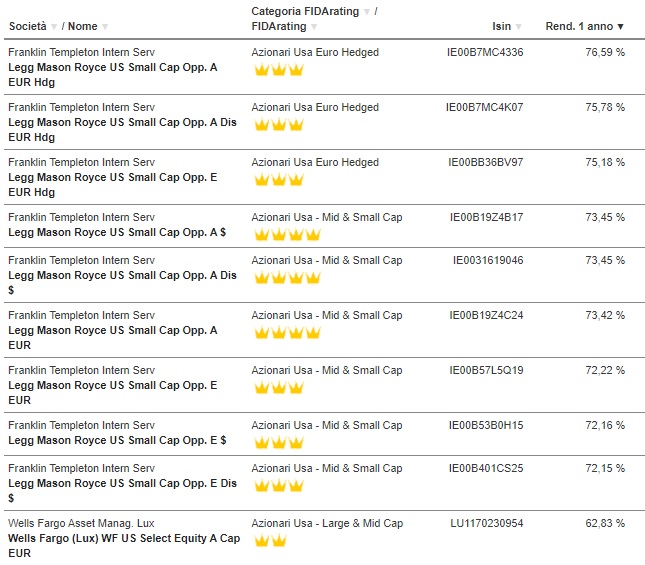
Task: Click the 72,16 % return value
Action: point(605,425)
